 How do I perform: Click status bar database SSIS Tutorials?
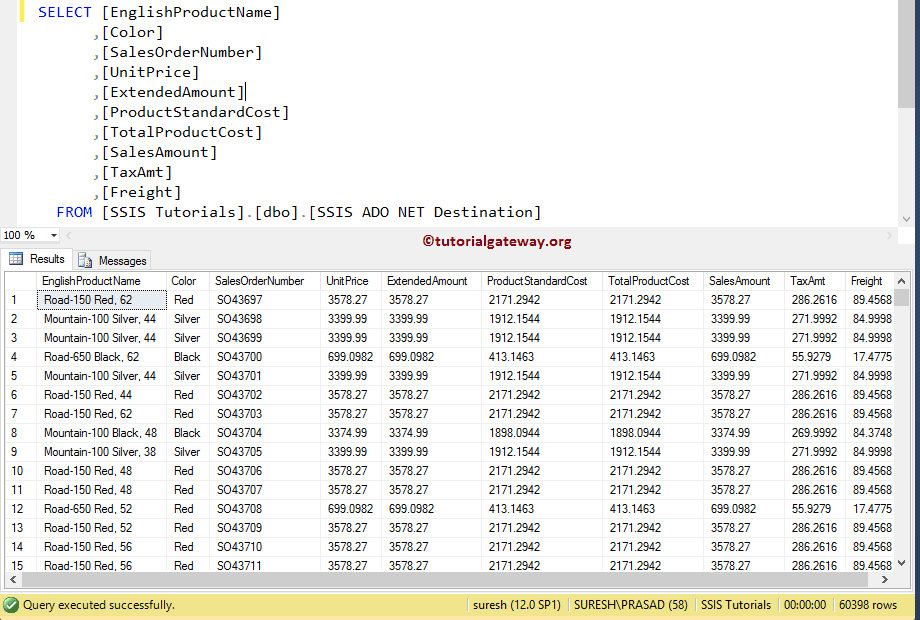(736, 605)
